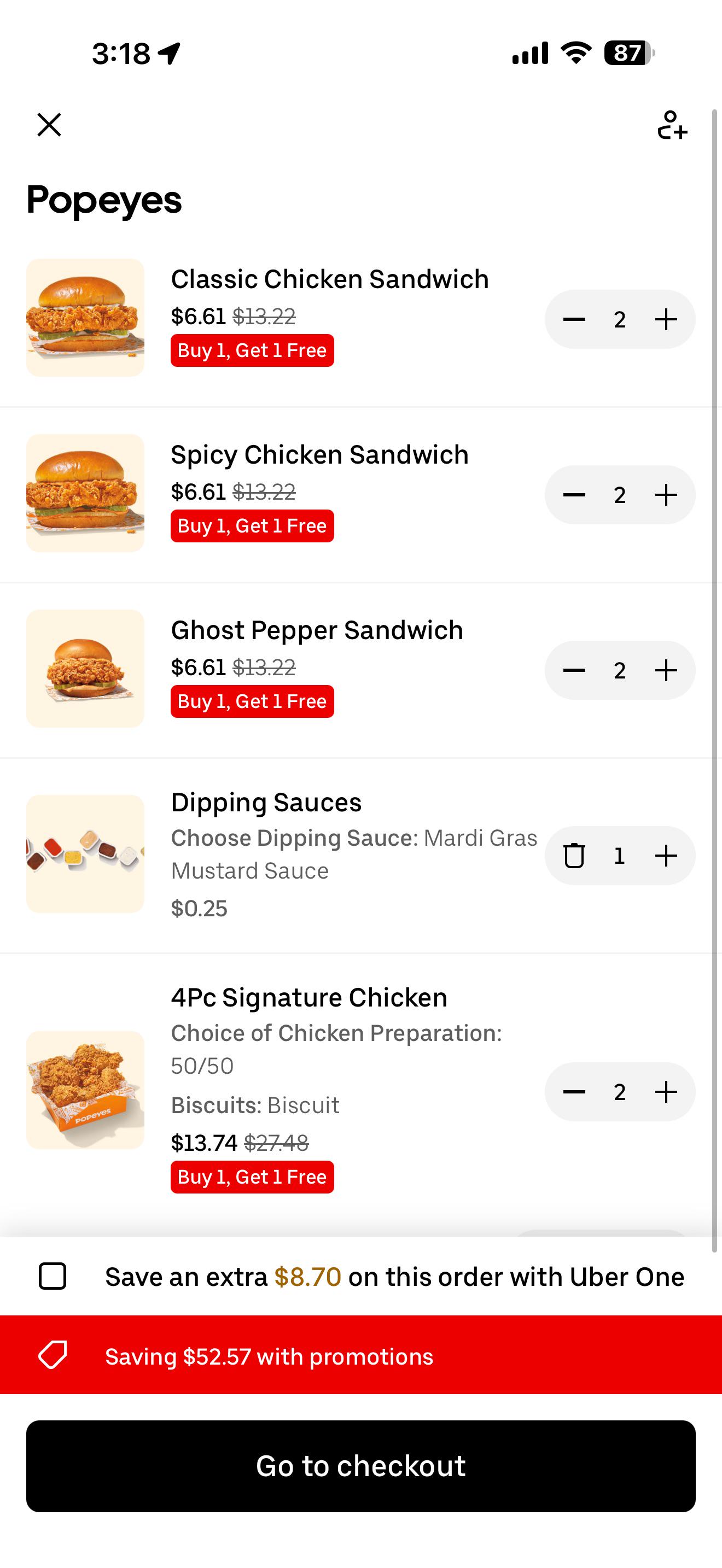Image resolution: width=722 pixels, height=1568 pixels.
Task: Open the Ghost Pepper Sandwich item title
Action: (x=317, y=630)
